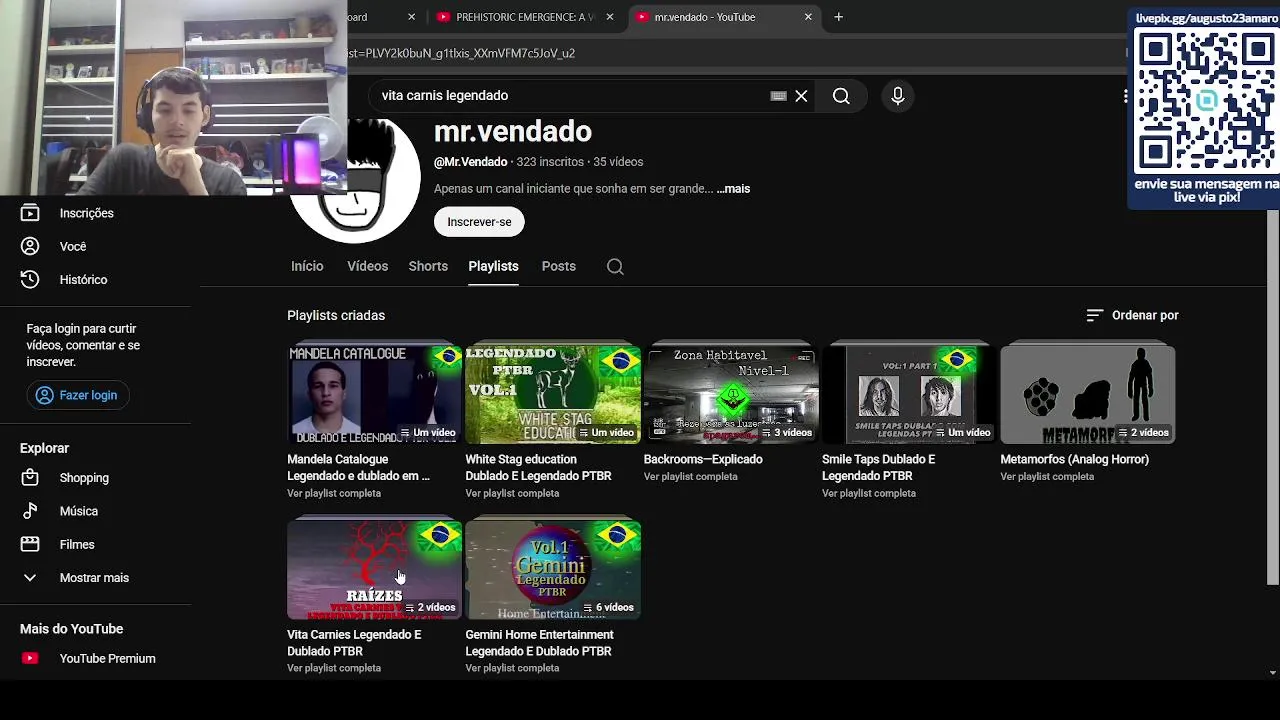Open Mandela Catalogue playlist title link
Viewport: 1280px width, 720px height.
click(358, 468)
